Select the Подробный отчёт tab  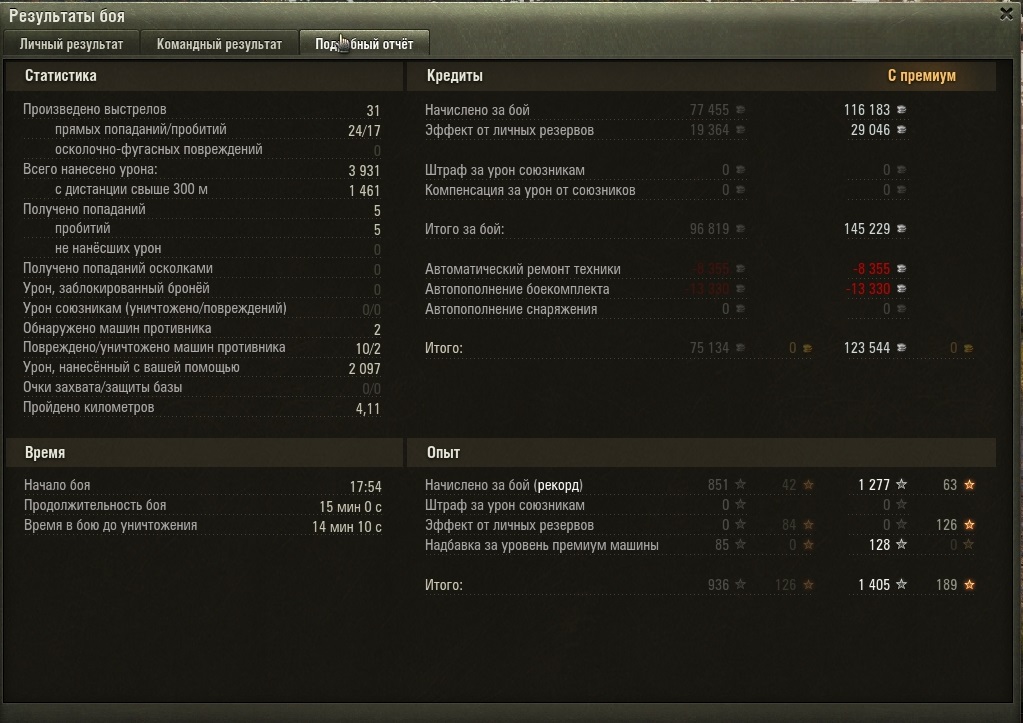pos(364,44)
